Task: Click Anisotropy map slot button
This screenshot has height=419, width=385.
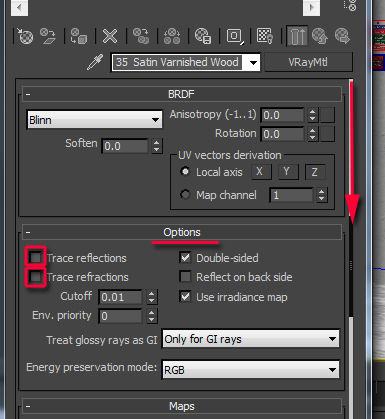Action: click(x=328, y=115)
